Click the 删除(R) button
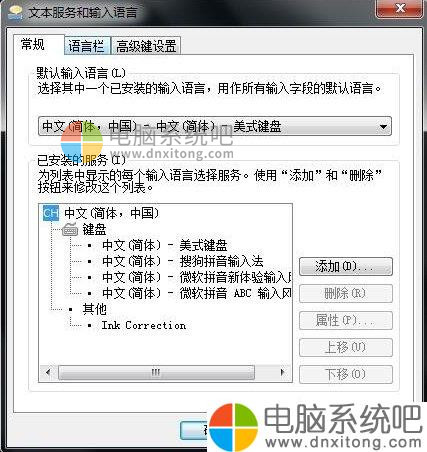This screenshot has width=427, height=452. (346, 293)
